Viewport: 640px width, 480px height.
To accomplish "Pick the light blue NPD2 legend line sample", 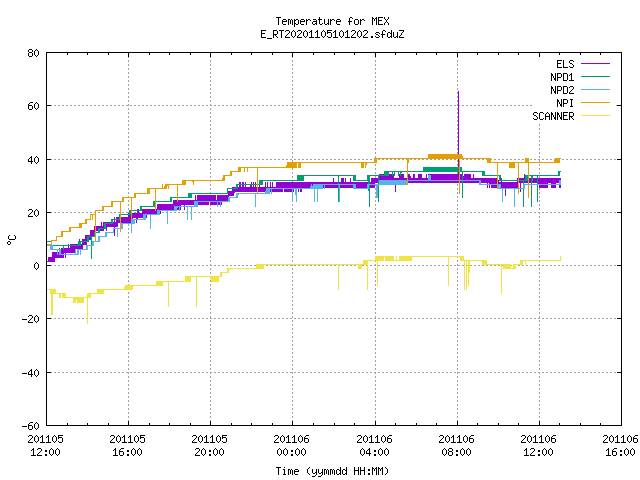I will point(595,89).
